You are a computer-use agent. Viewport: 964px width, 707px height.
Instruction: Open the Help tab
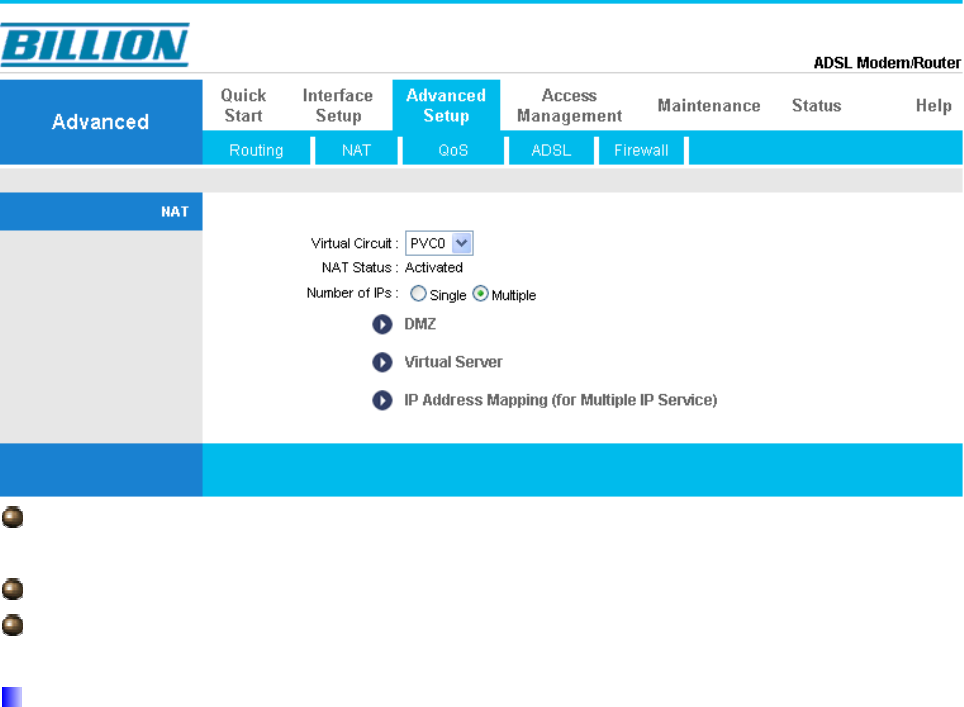tap(933, 106)
